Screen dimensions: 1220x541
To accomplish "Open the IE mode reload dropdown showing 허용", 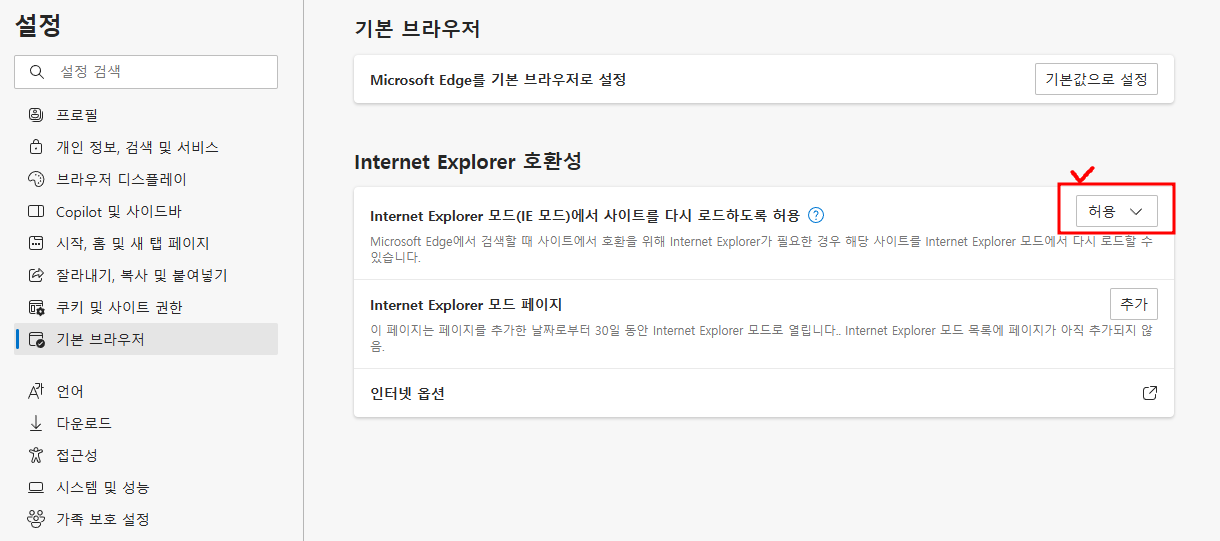I will coord(1116,211).
